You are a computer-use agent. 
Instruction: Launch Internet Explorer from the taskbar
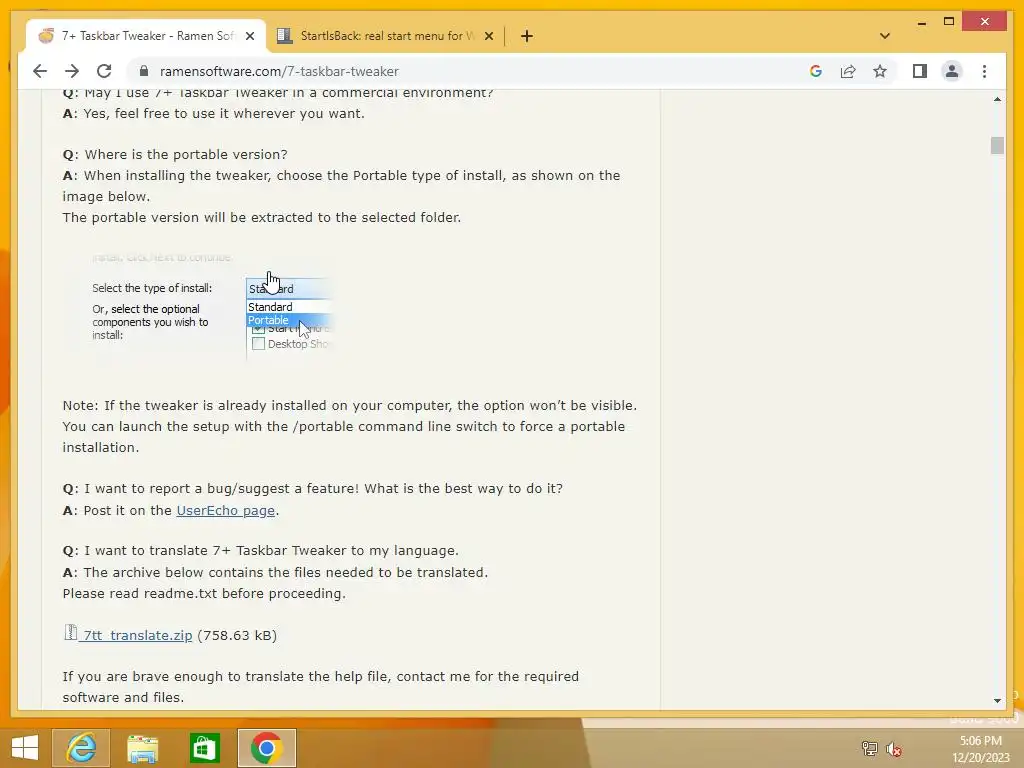pyautogui.click(x=82, y=748)
